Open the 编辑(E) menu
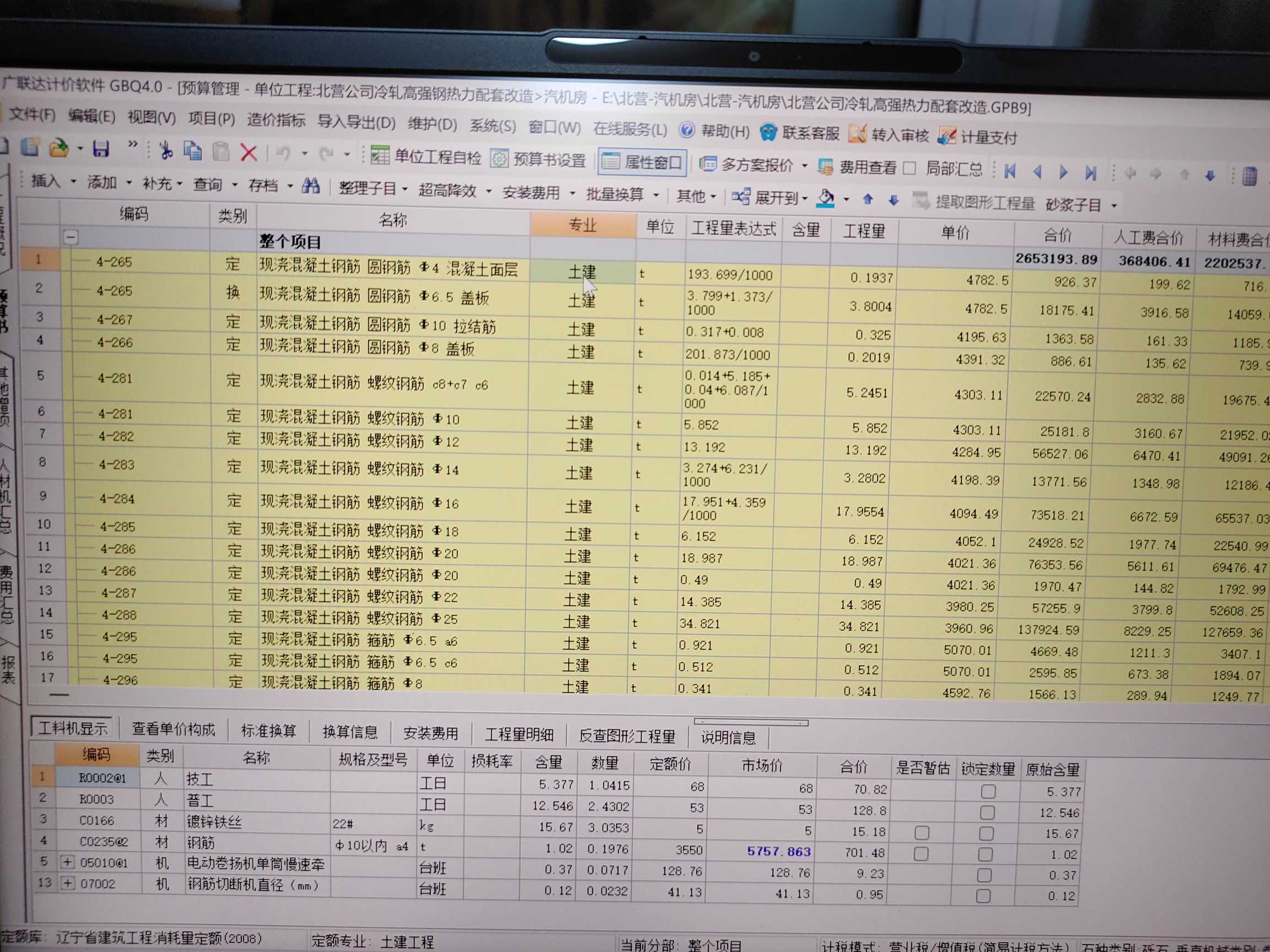This screenshot has height=952, width=1270. tap(92, 116)
